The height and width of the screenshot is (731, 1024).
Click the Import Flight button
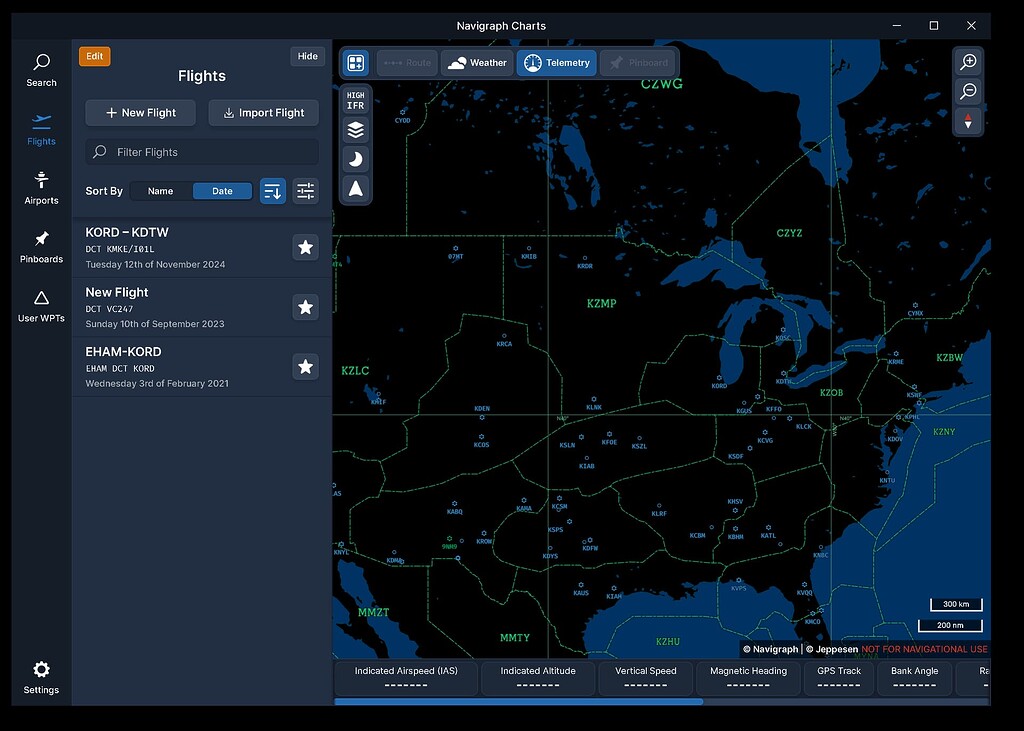(263, 112)
